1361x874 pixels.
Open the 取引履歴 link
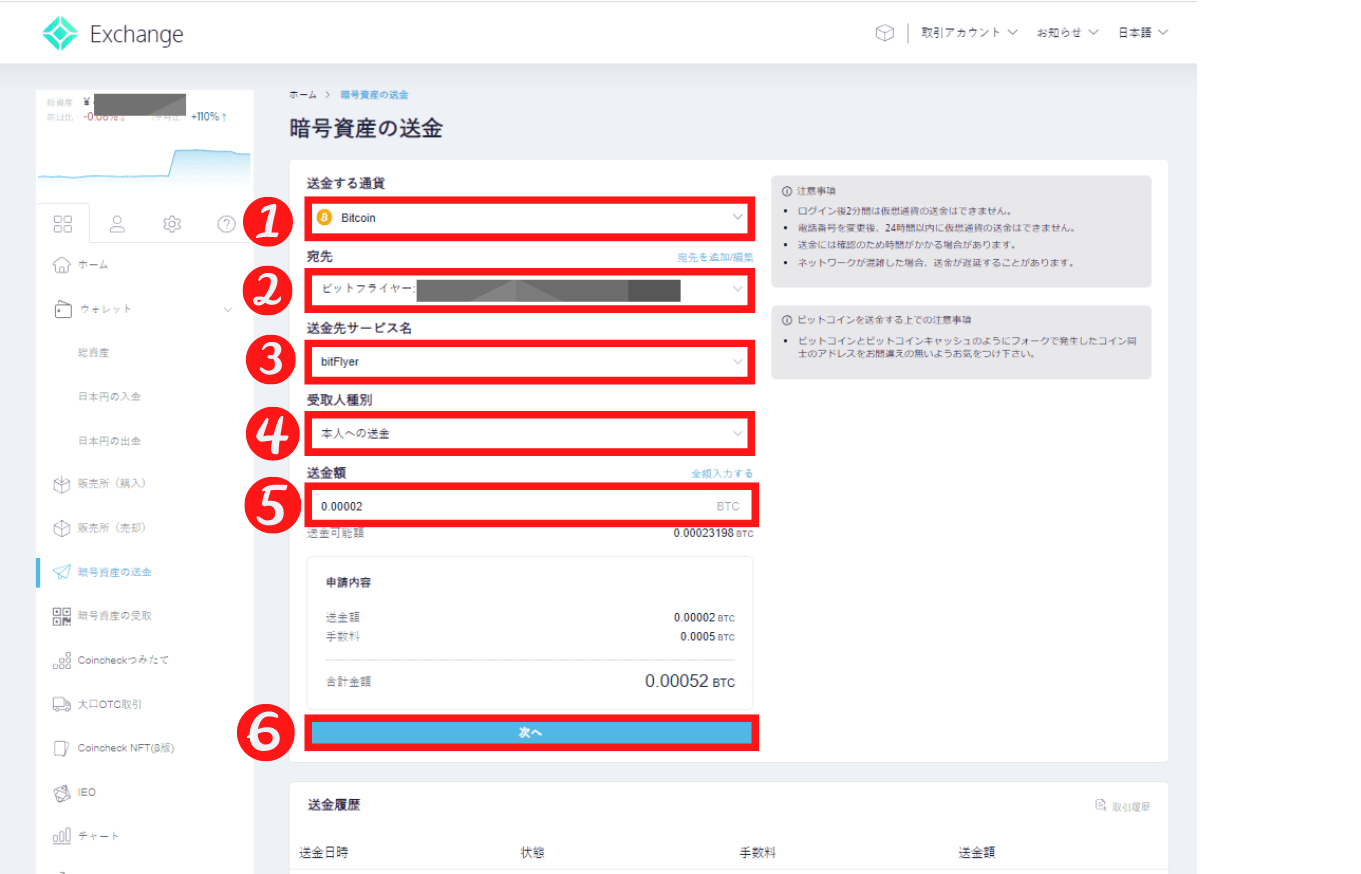coord(1122,806)
